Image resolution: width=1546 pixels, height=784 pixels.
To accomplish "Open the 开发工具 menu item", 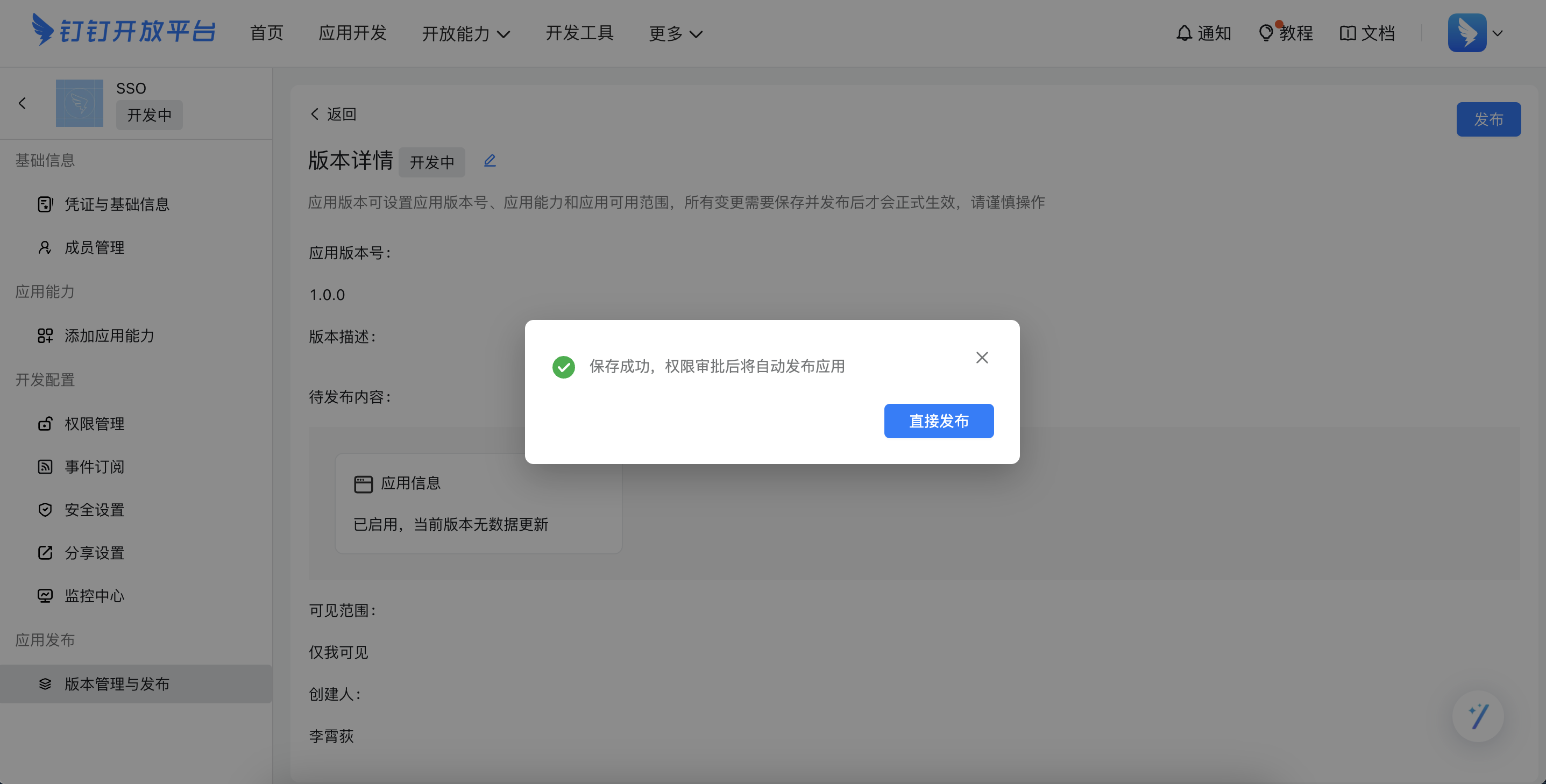I will 579,33.
